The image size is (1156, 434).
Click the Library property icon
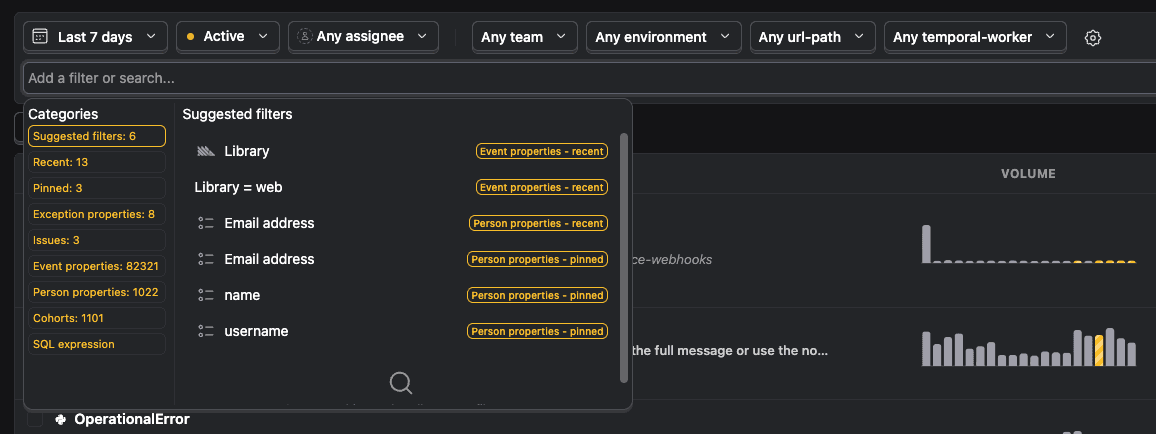206,151
